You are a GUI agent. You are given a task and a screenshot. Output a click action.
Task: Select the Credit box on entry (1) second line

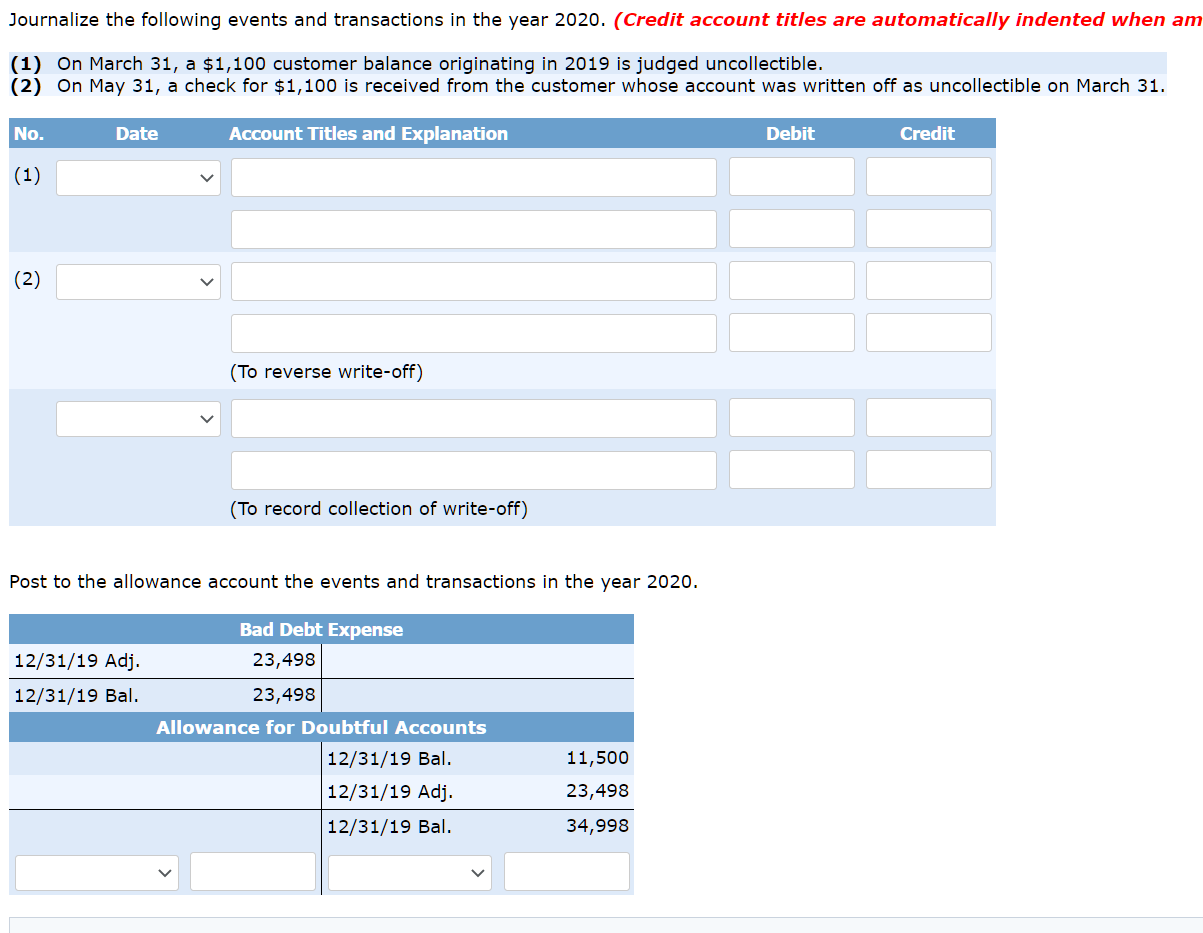(x=928, y=229)
